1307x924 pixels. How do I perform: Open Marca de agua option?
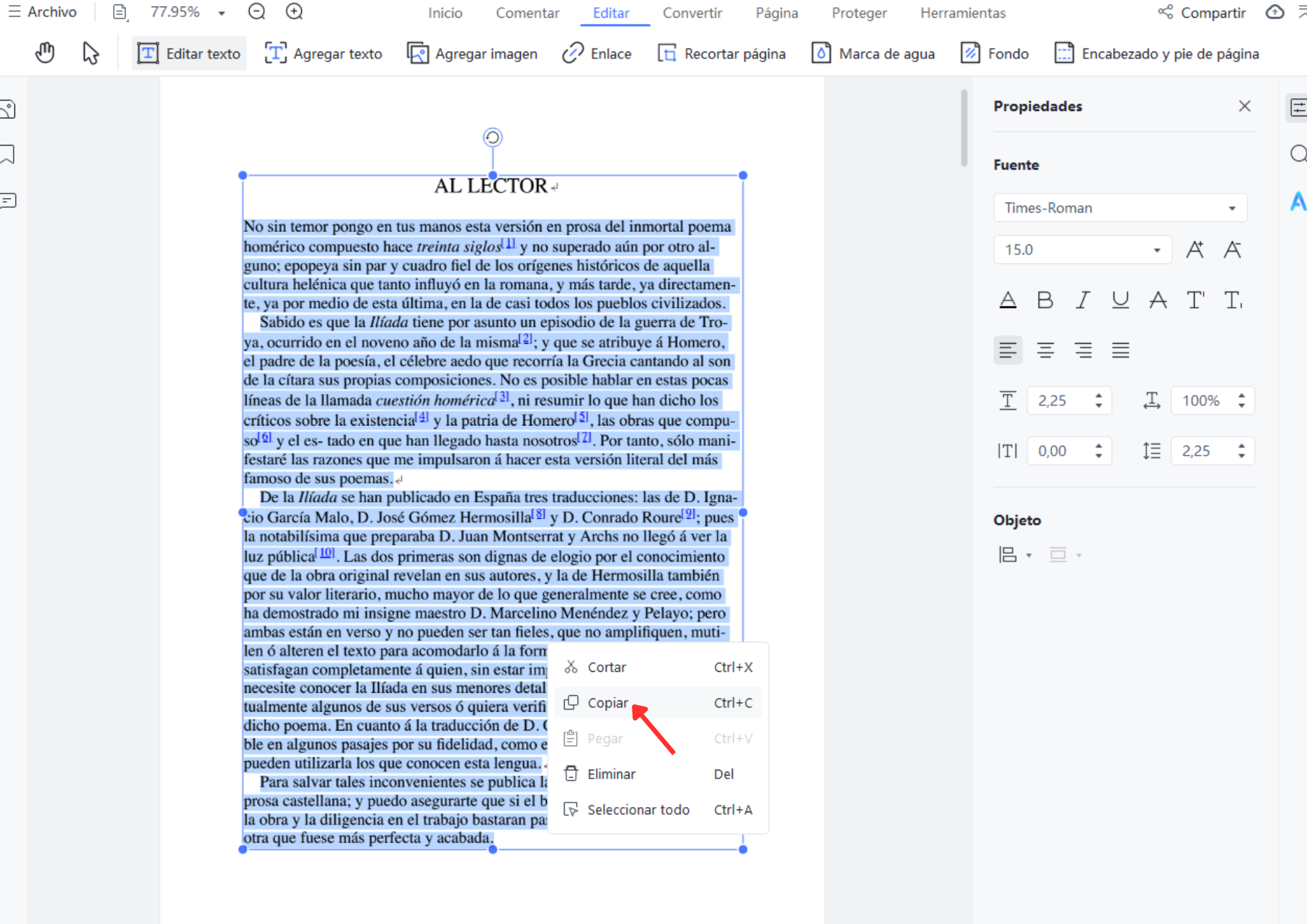(873, 54)
